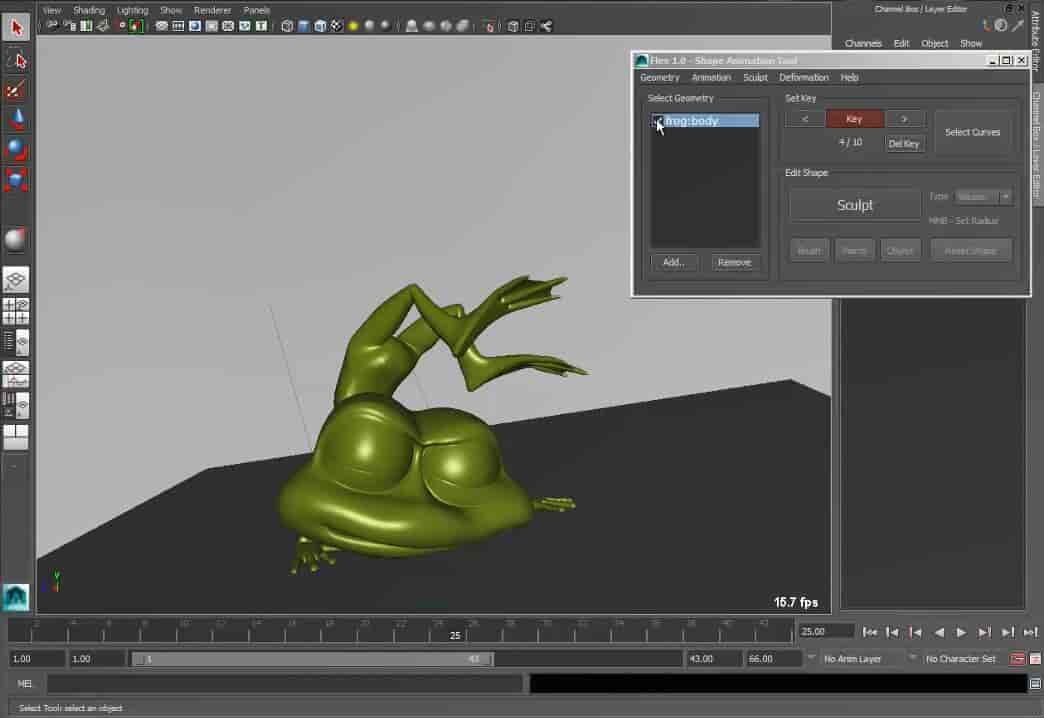Open the Renderer menu of the viewport
The height and width of the screenshot is (718, 1044).
212,9
